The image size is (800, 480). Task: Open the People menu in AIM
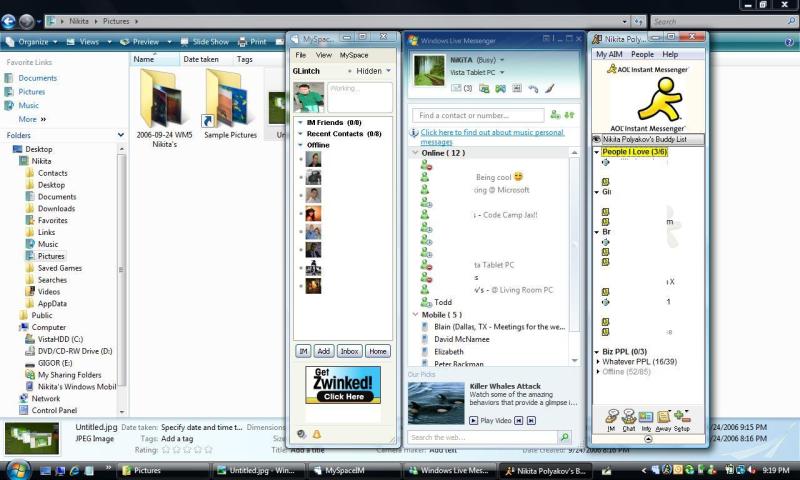(x=642, y=54)
